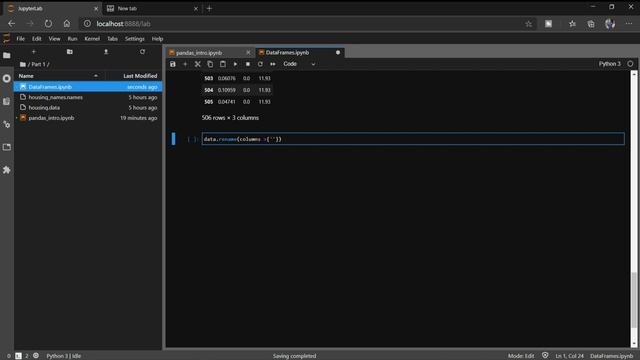Viewport: 640px width, 360px height.
Task: Select housing.data file
Action: tap(88, 107)
